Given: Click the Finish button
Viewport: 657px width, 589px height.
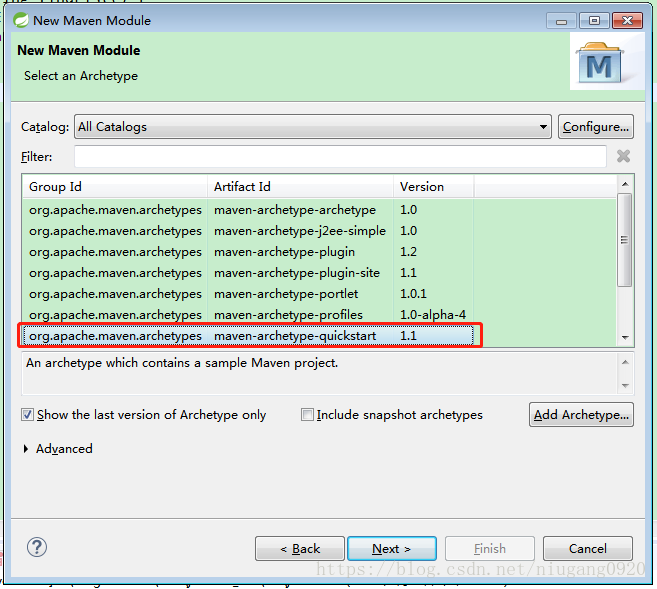Looking at the screenshot, I should click(490, 548).
